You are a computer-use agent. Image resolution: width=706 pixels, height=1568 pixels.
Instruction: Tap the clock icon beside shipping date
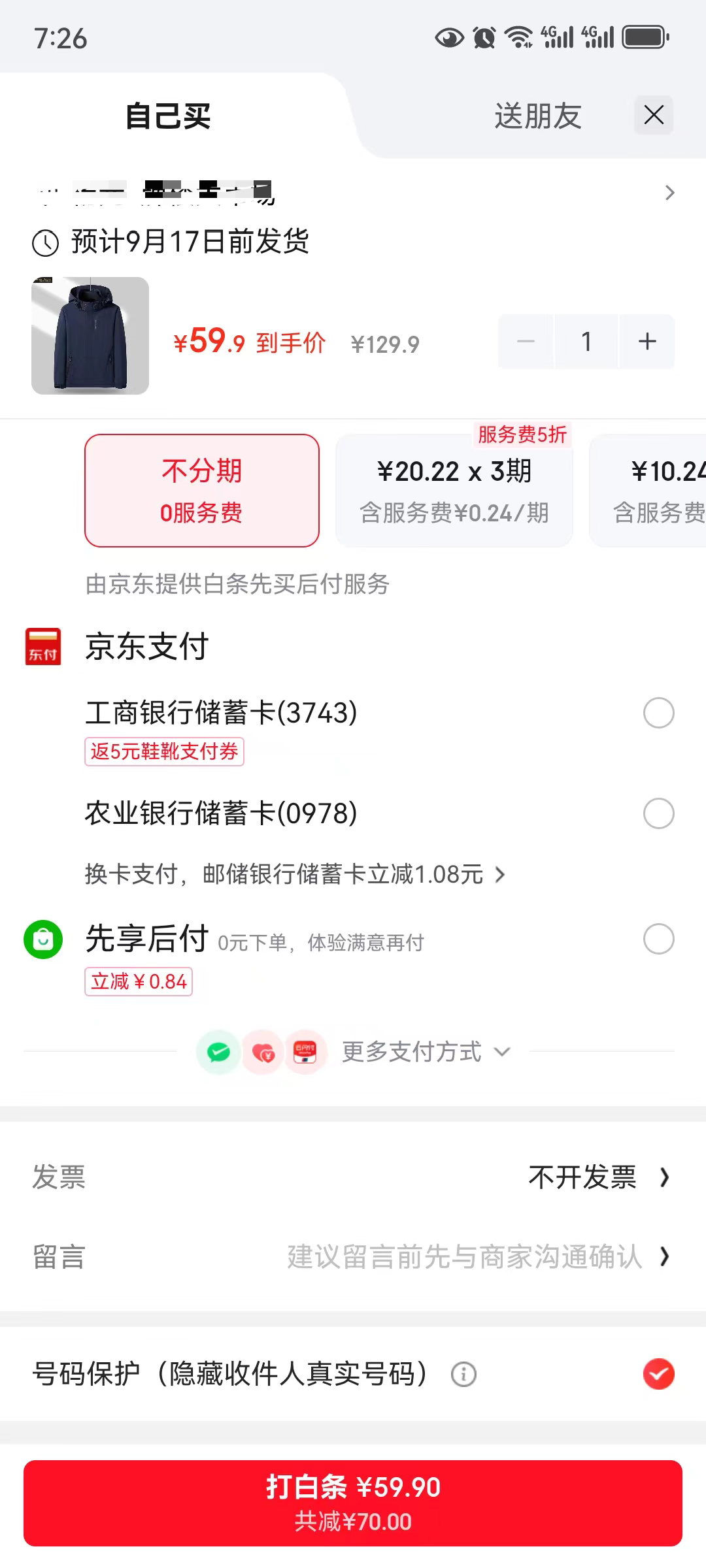pyautogui.click(x=46, y=243)
